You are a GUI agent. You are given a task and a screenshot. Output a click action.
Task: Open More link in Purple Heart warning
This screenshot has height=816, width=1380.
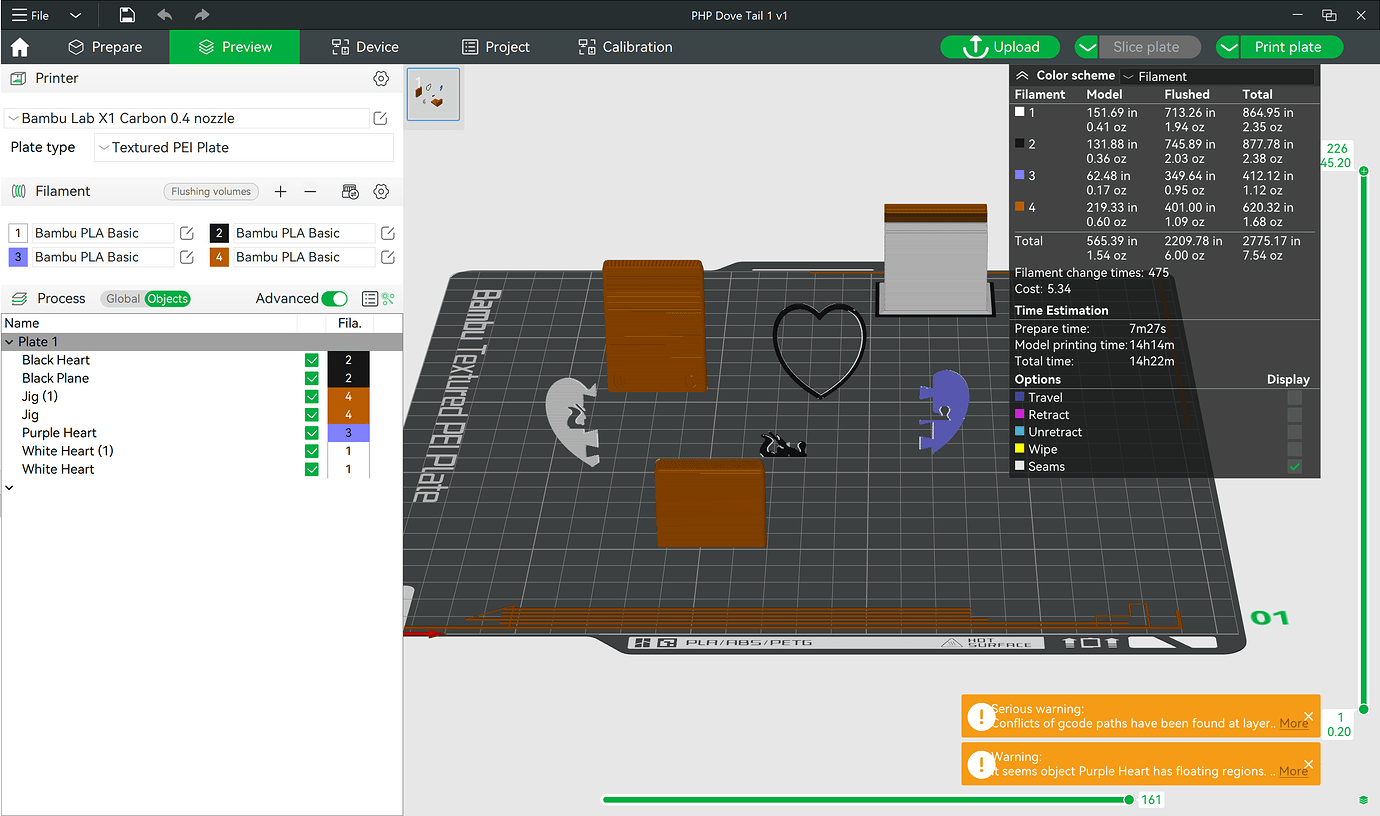coord(1293,771)
